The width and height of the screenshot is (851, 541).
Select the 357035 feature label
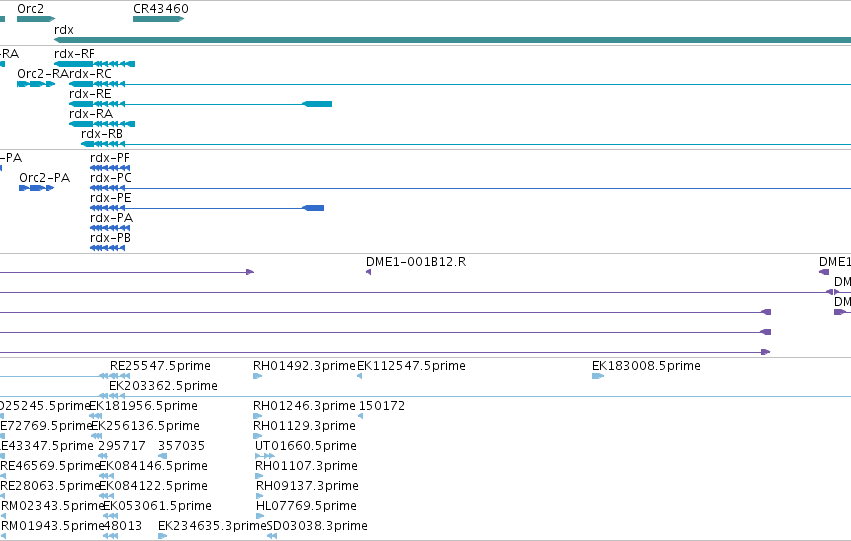(181, 446)
